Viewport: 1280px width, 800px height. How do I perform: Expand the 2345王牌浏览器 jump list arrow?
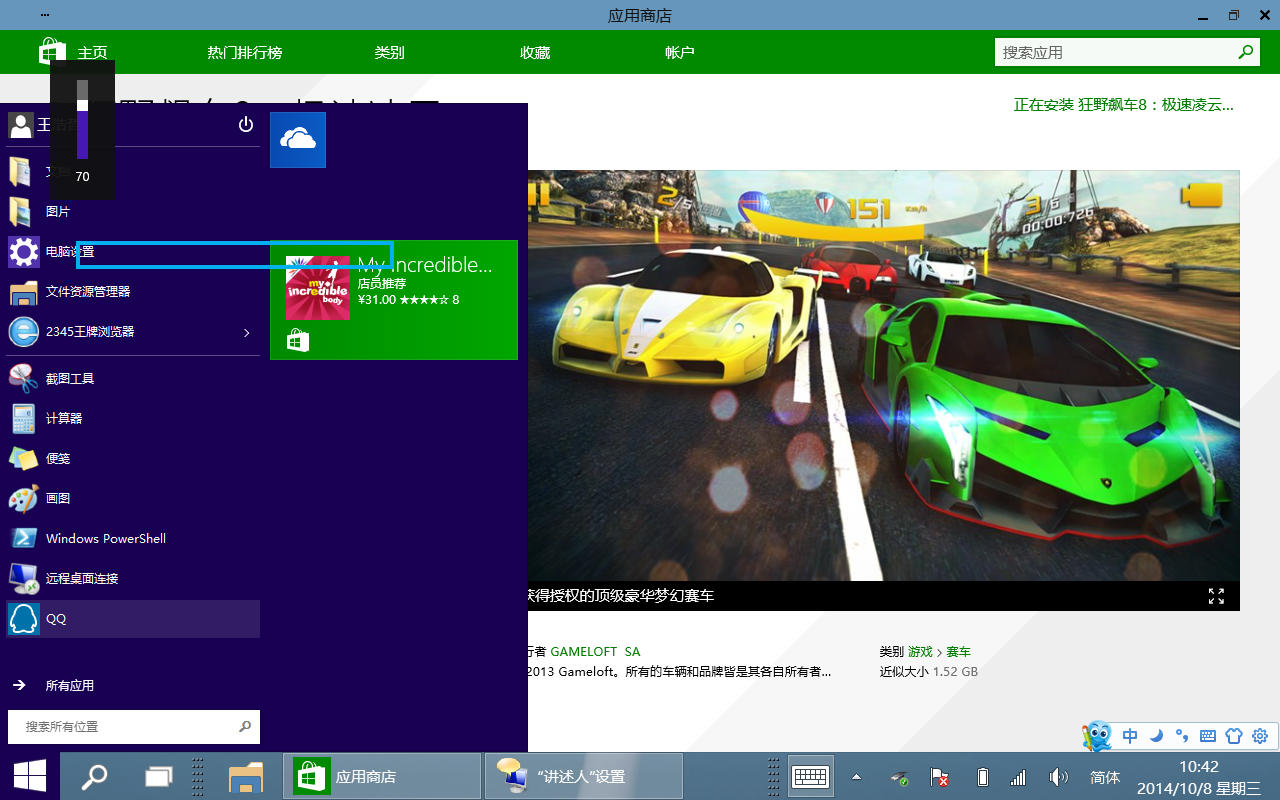click(247, 332)
